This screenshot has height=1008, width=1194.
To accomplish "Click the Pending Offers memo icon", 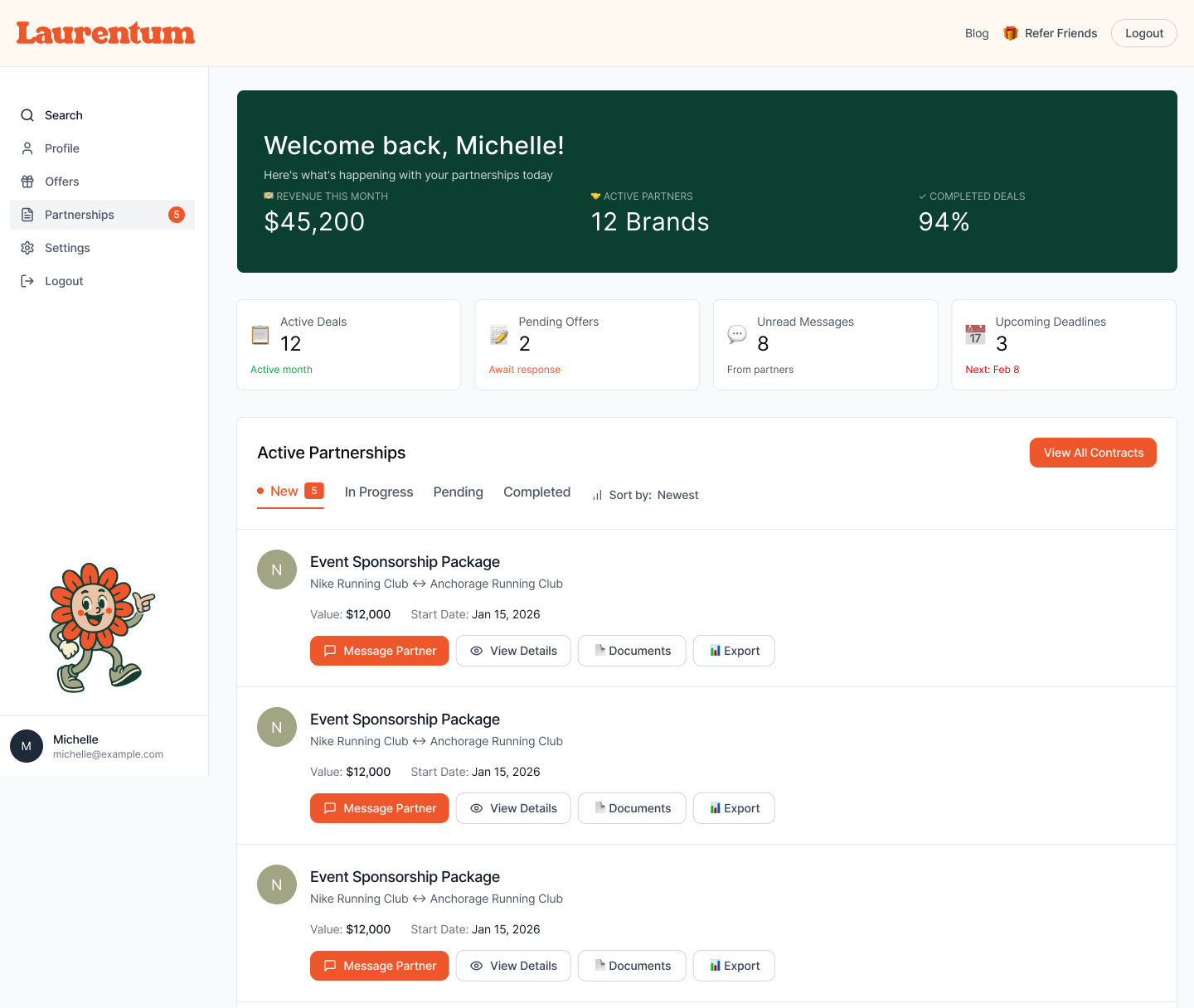I will coord(498,334).
